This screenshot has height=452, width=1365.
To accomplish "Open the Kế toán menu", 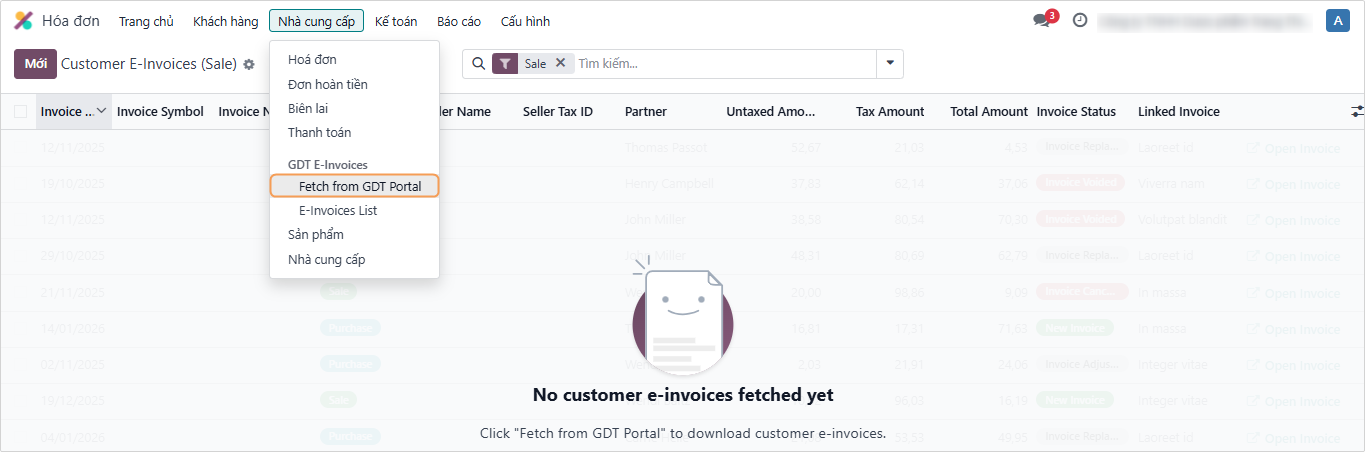I will [397, 21].
